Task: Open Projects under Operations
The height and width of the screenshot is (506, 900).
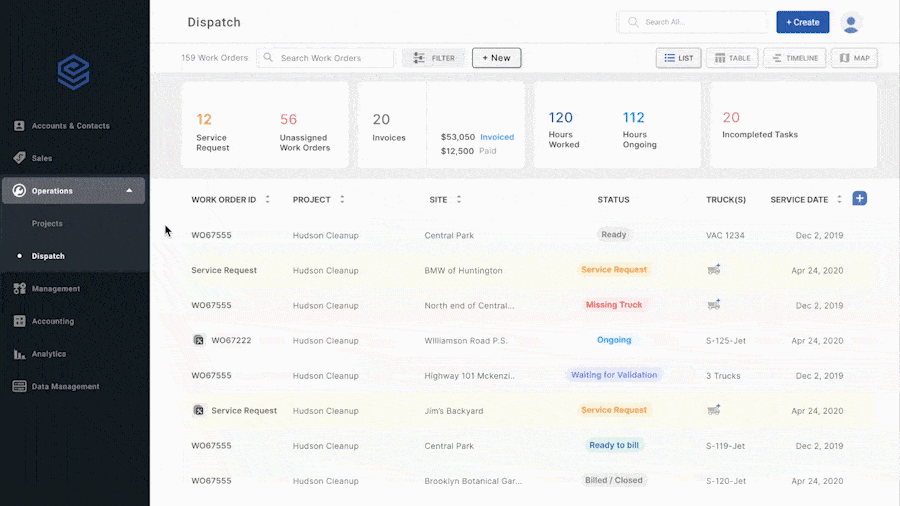Action: (47, 224)
